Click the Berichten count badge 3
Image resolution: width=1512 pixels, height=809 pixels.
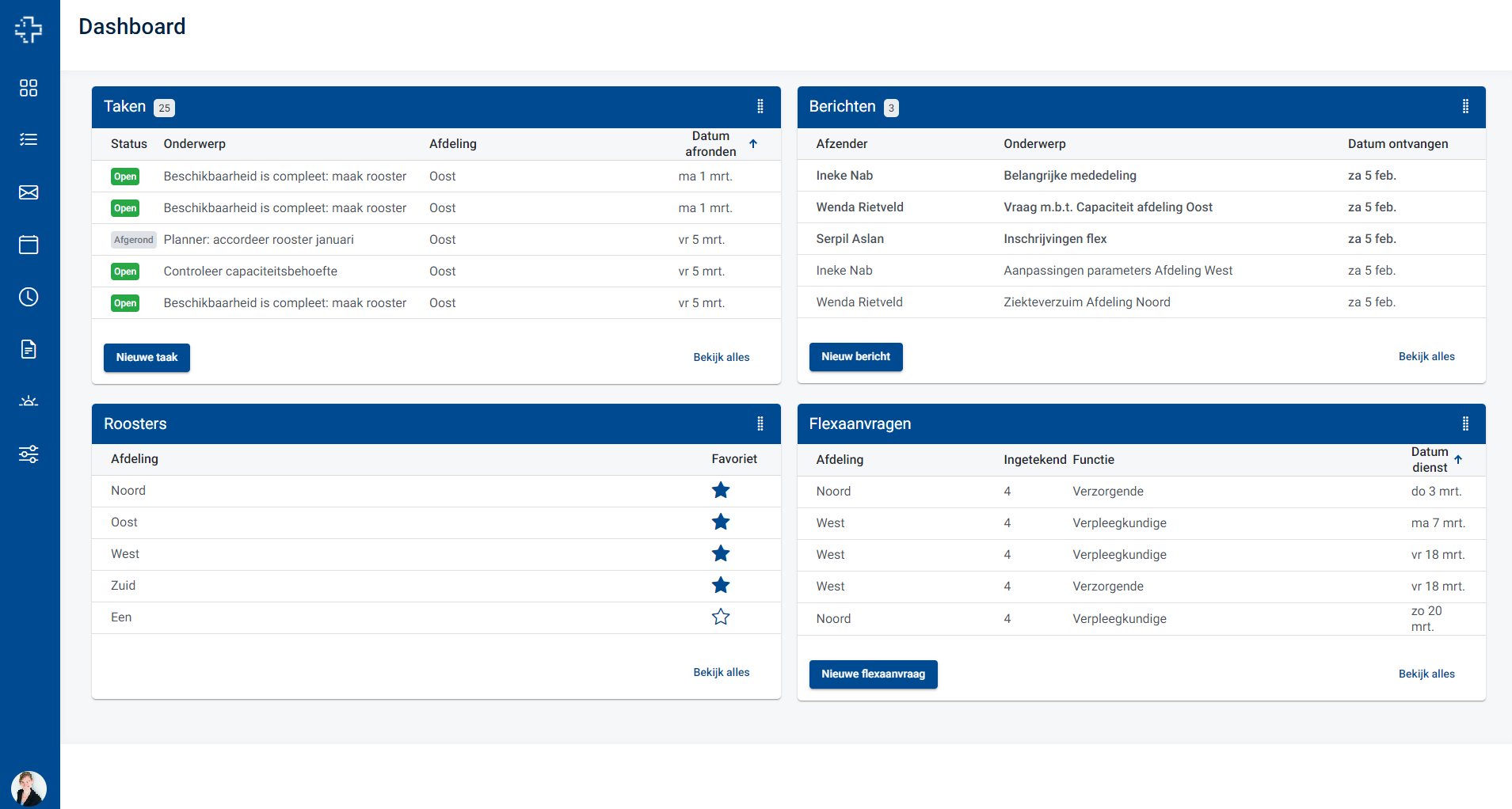891,108
